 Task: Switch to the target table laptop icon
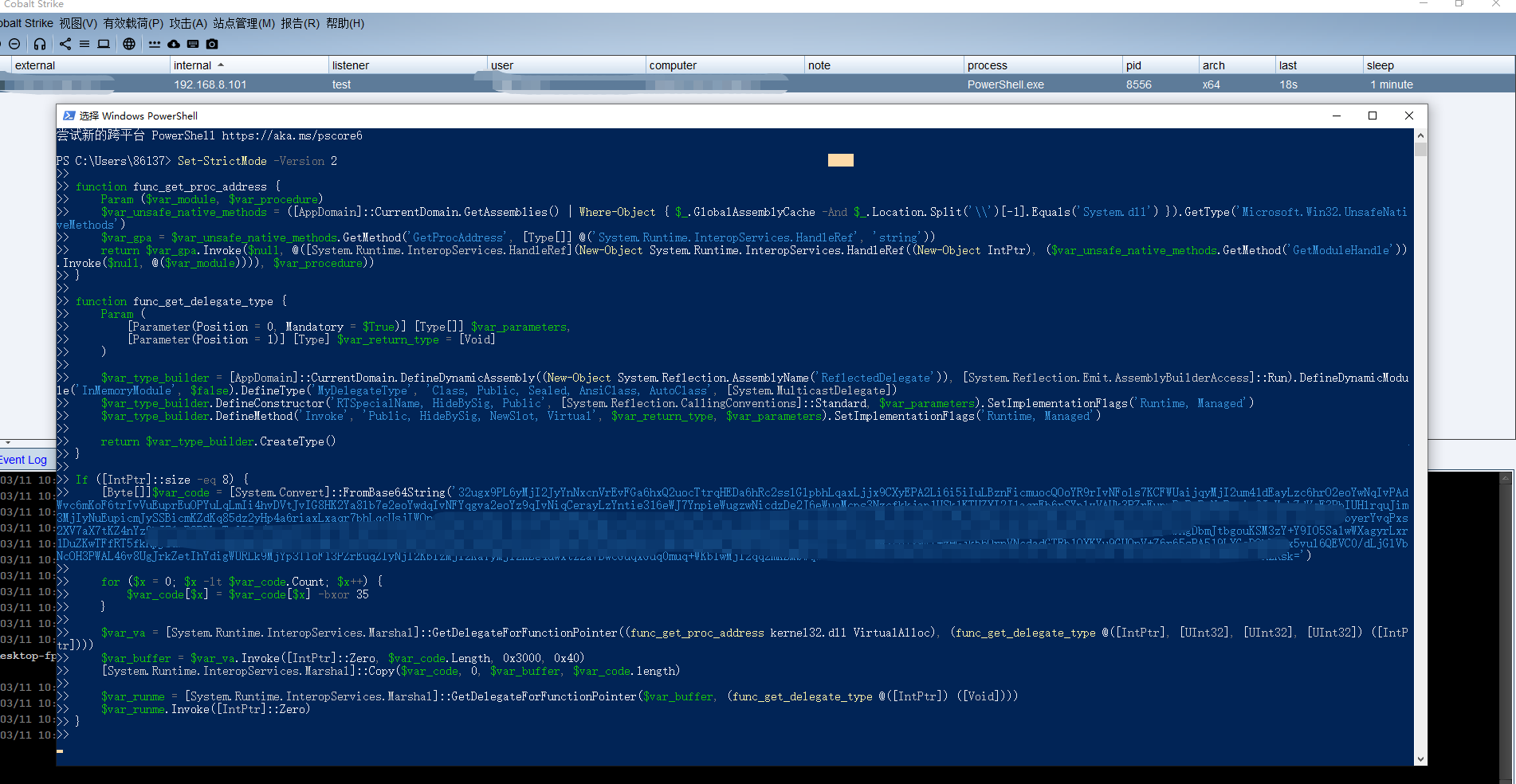tap(104, 44)
